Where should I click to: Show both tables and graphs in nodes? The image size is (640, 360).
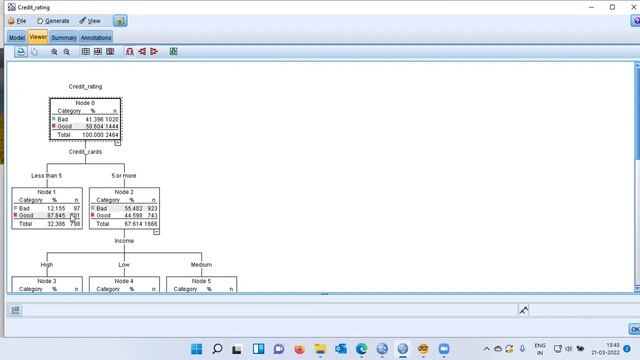coord(110,52)
